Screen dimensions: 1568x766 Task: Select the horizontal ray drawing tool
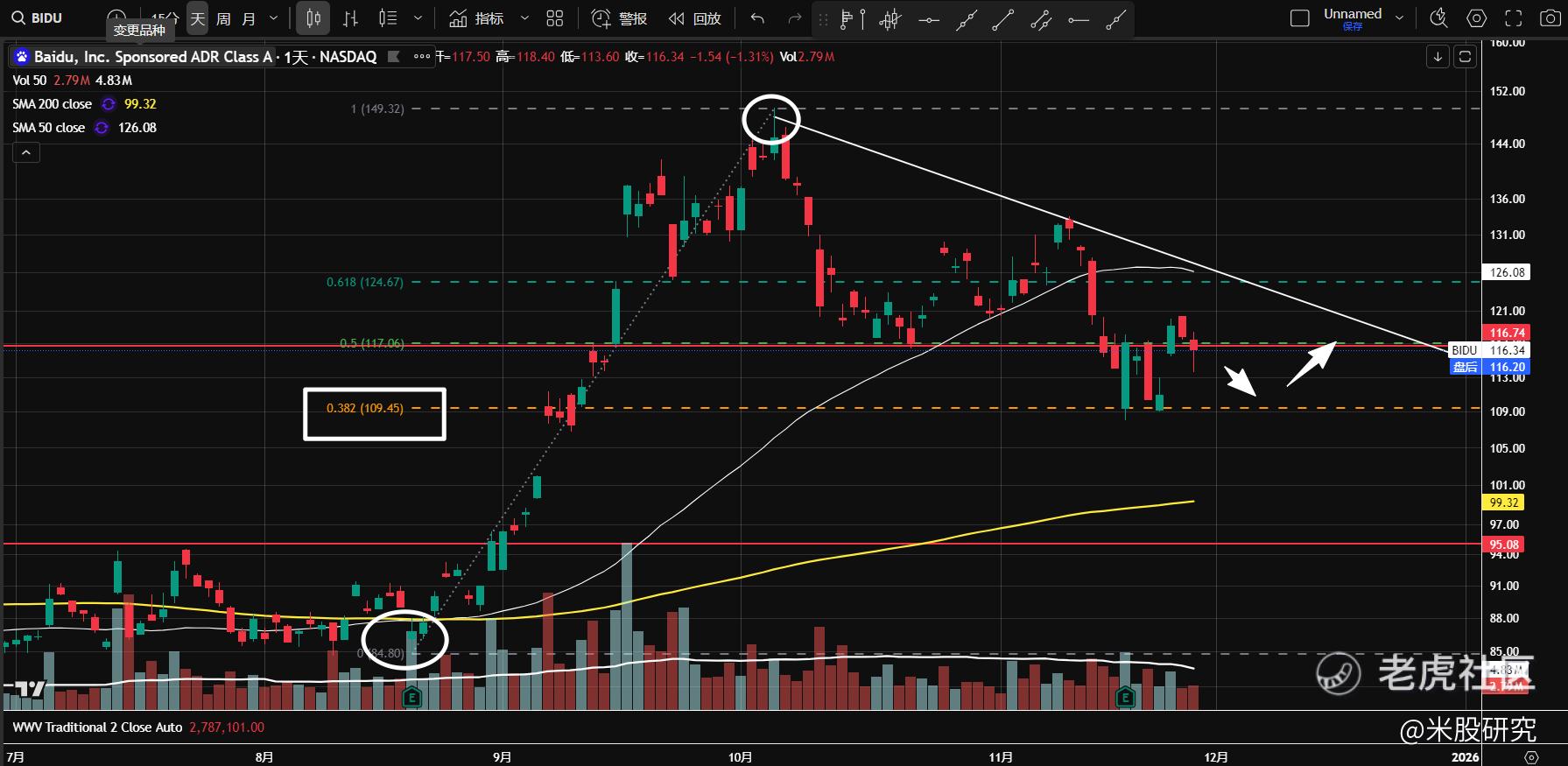(1079, 19)
